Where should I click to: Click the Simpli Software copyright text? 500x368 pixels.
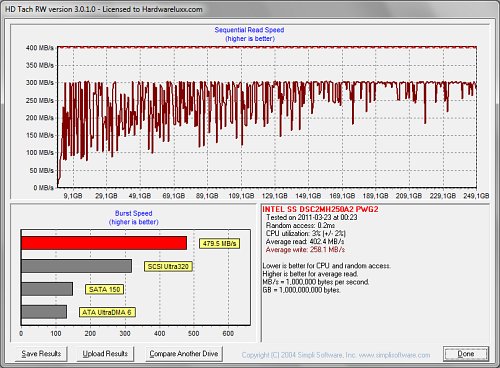pos(336,355)
